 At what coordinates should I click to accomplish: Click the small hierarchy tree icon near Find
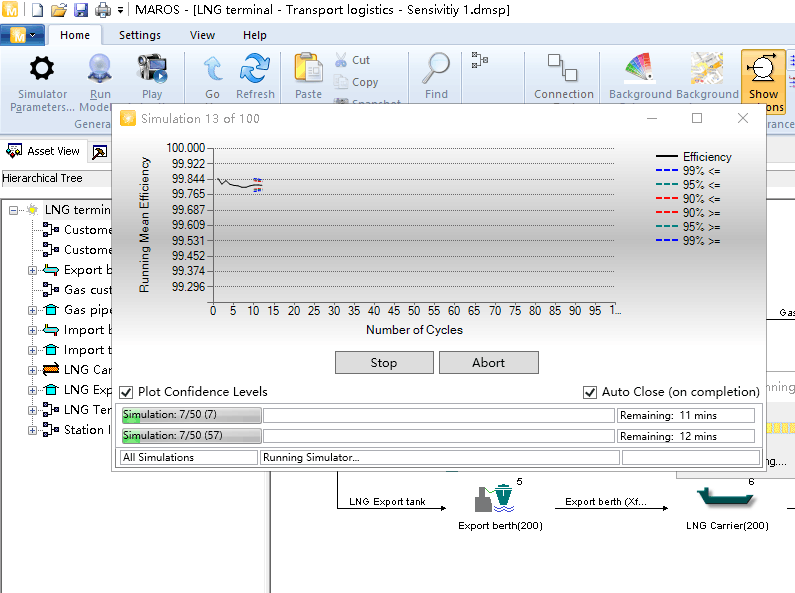pyautogui.click(x=480, y=60)
